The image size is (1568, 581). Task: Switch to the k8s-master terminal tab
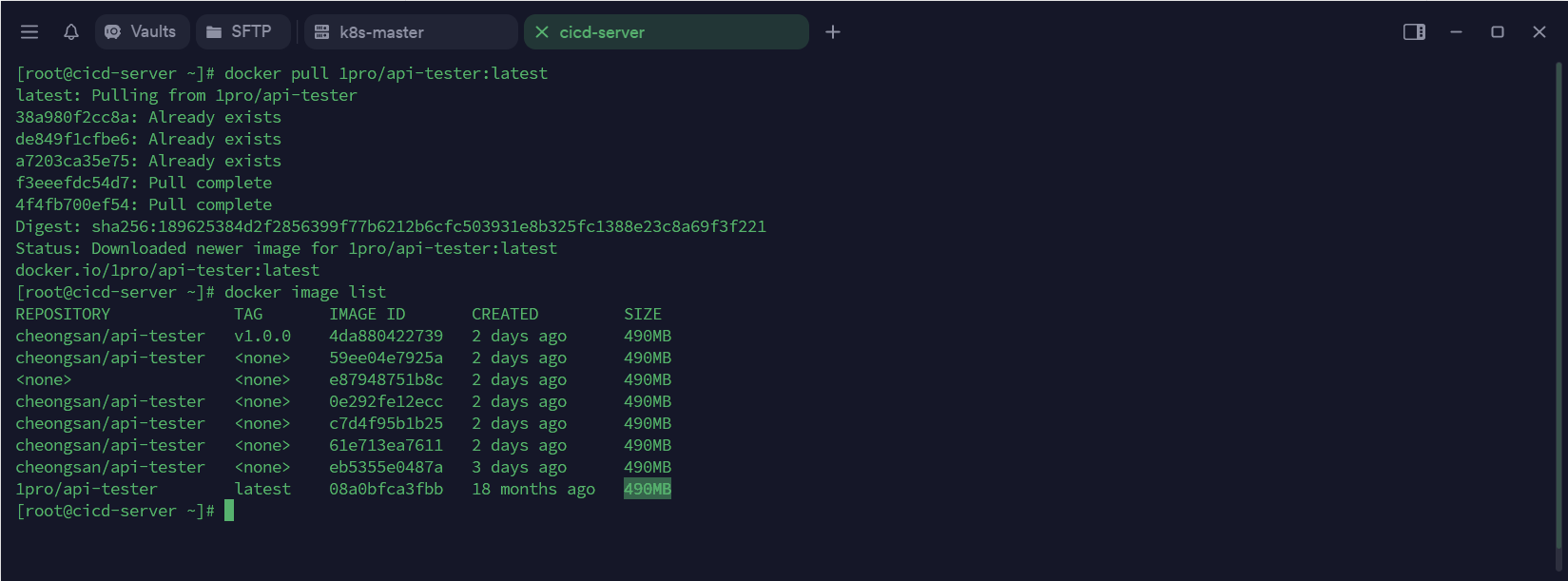(411, 32)
